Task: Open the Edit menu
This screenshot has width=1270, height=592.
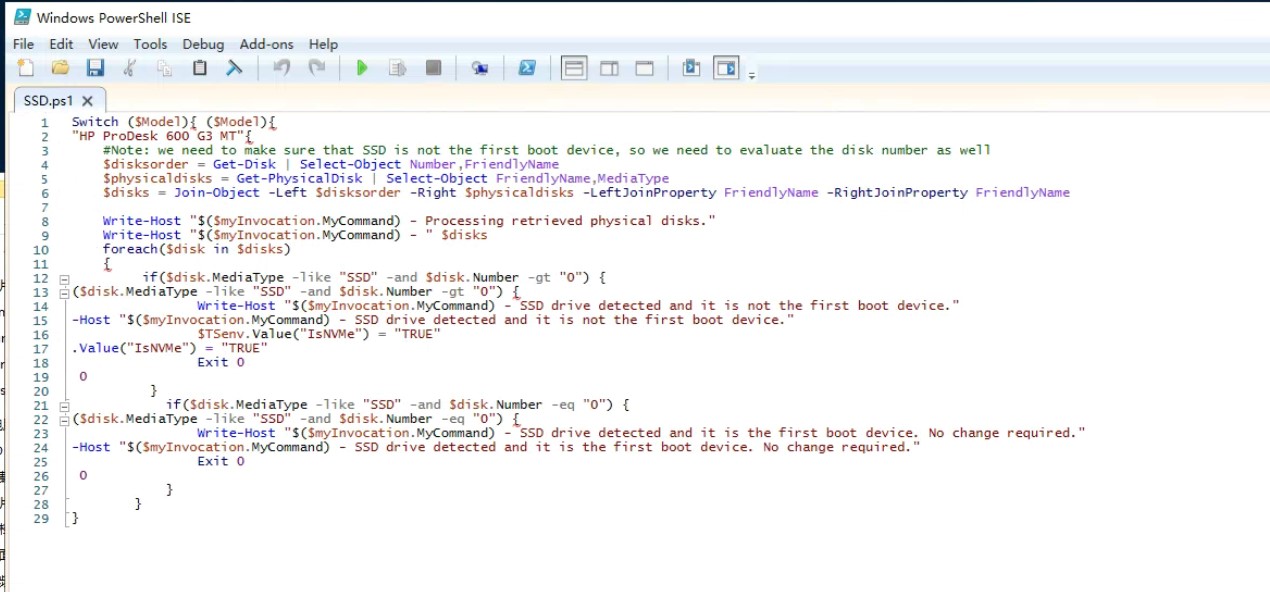Action: point(61,44)
